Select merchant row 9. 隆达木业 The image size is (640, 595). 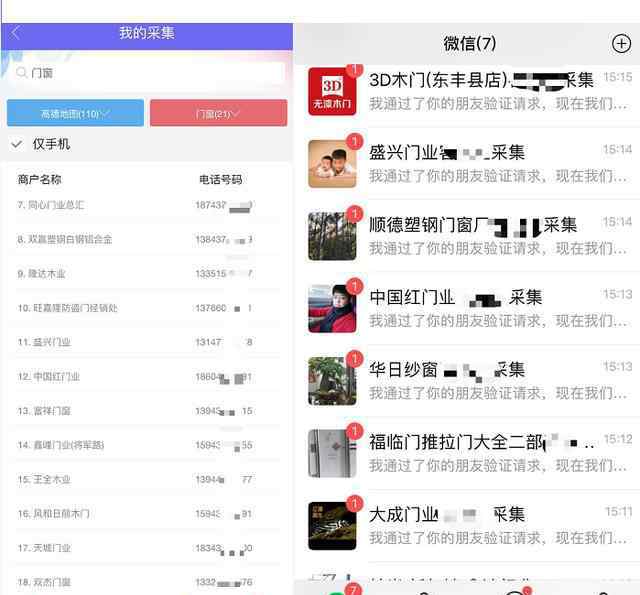[147, 273]
